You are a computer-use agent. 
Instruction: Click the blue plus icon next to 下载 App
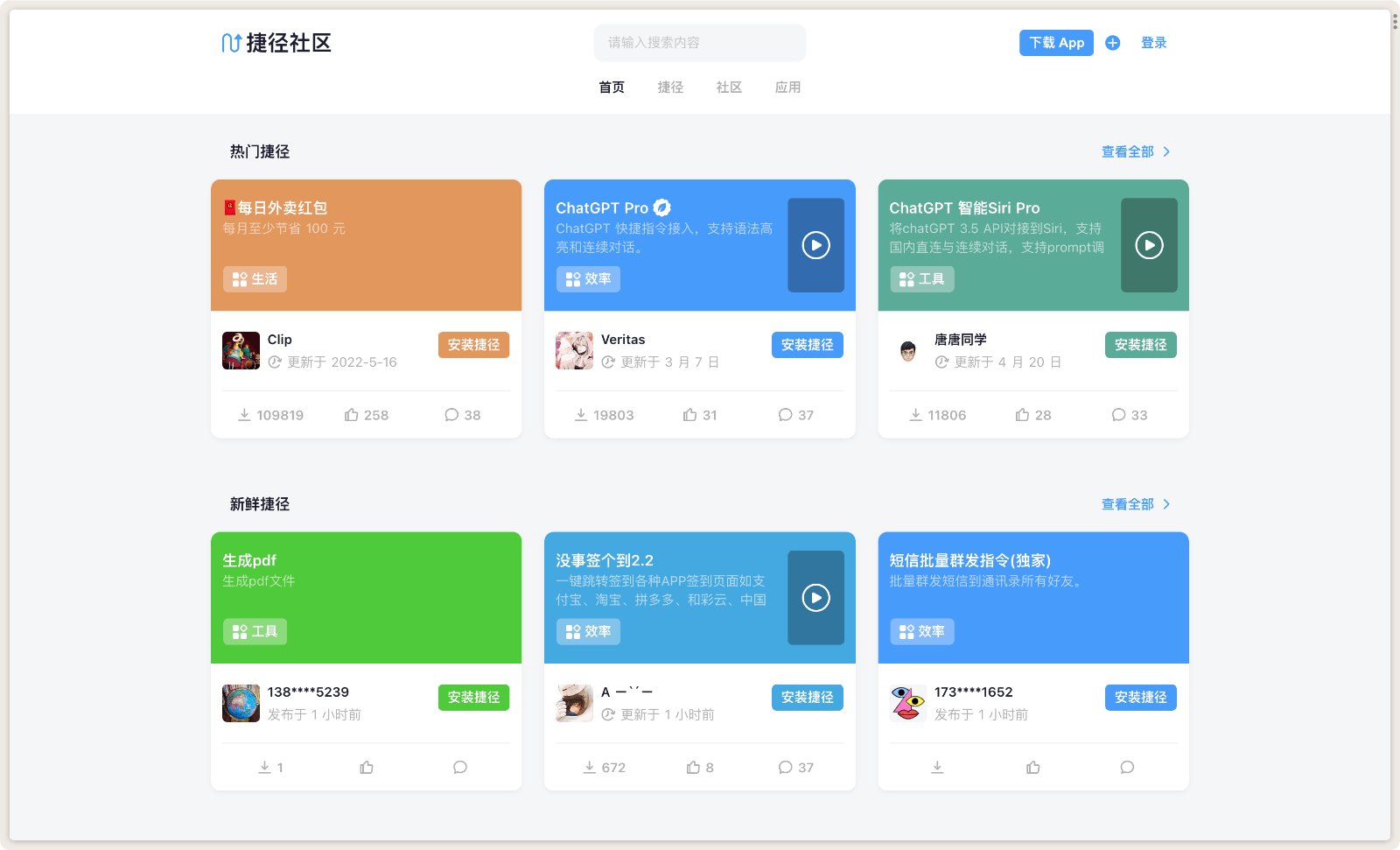coord(1113,43)
